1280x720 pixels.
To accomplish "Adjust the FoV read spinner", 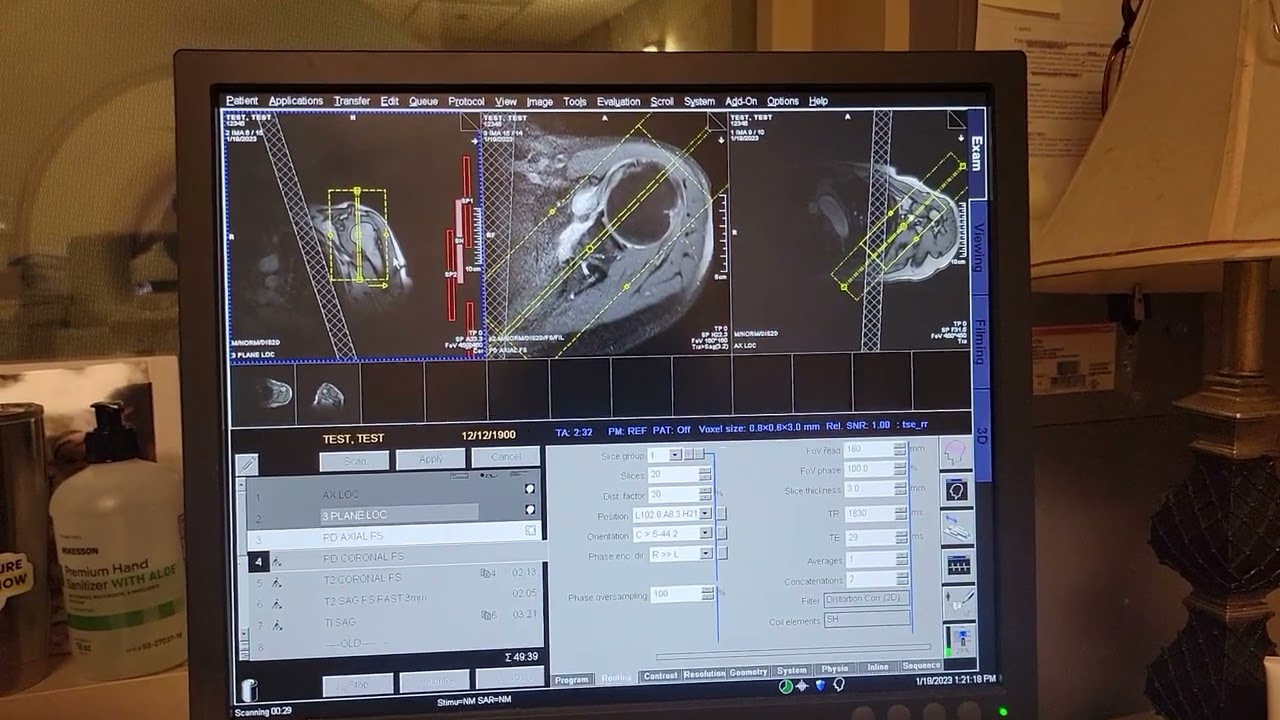I will point(901,449).
